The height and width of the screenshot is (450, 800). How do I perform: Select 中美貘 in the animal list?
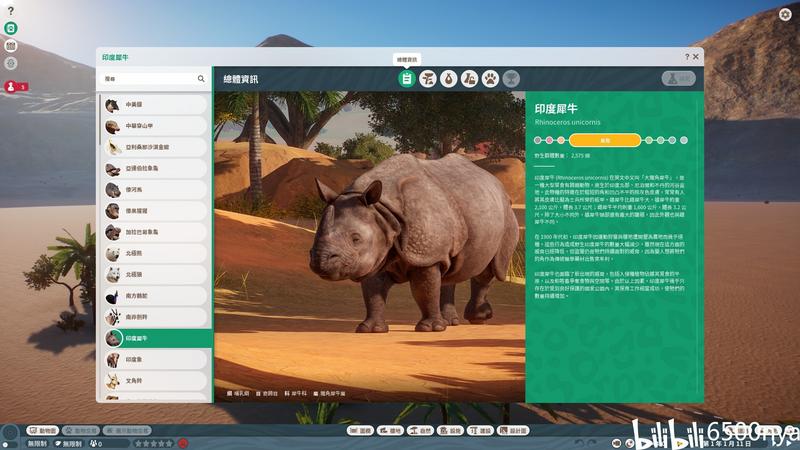coord(155,105)
